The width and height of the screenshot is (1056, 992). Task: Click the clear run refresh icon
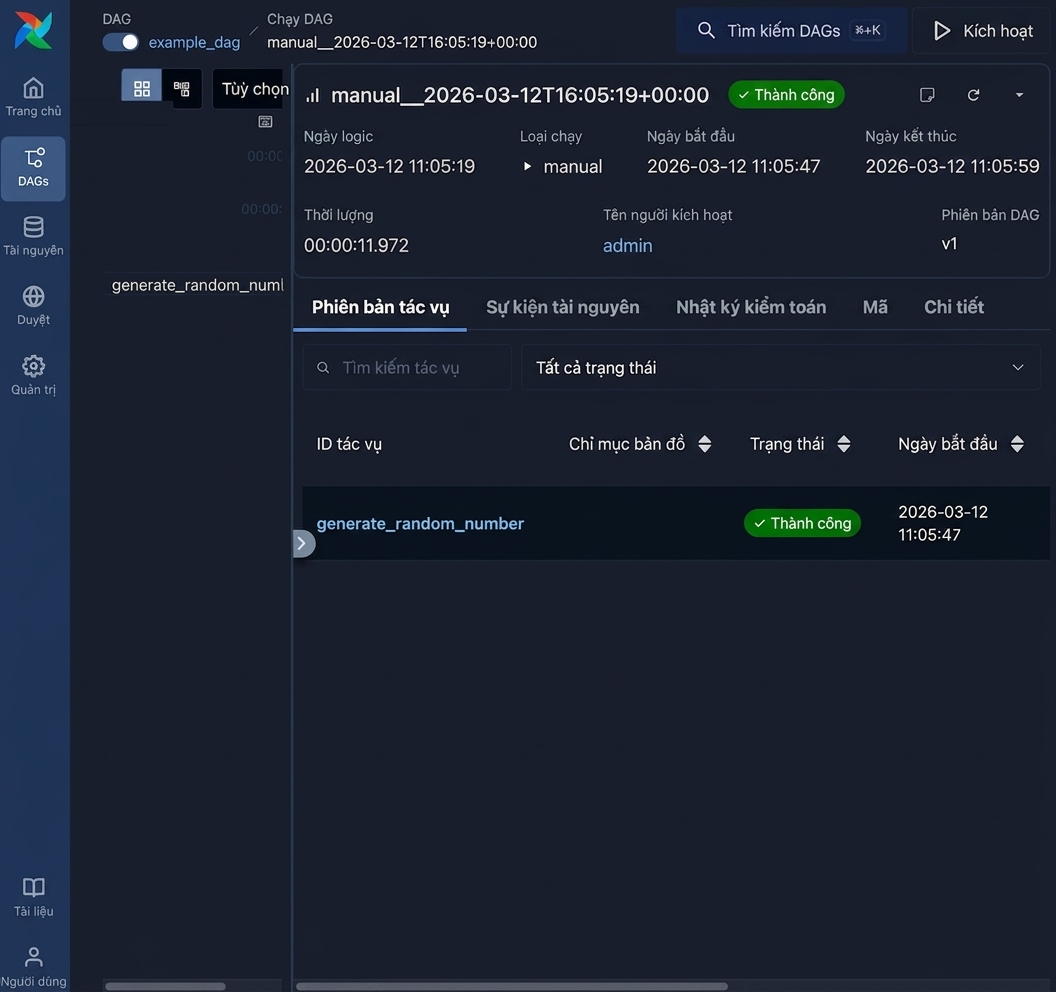click(973, 95)
